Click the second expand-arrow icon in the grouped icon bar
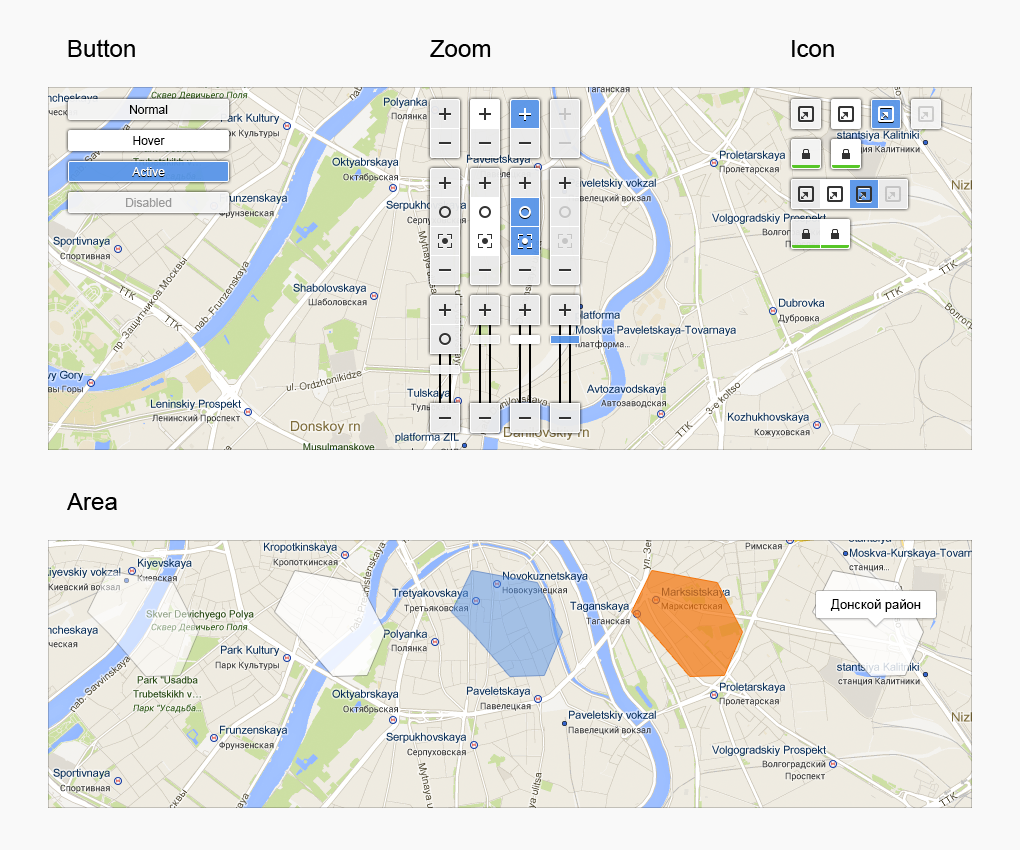 [x=835, y=194]
